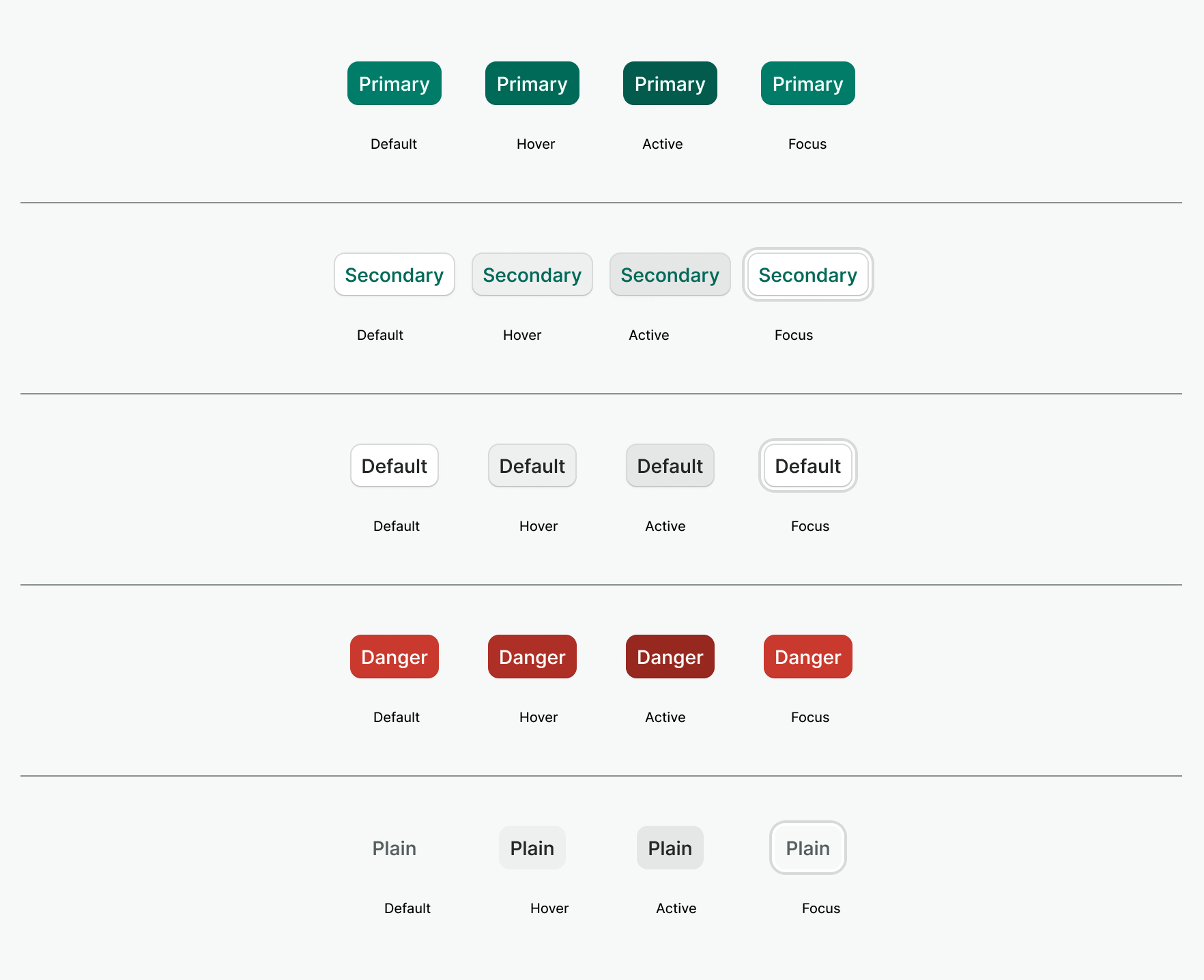The image size is (1204, 980).
Task: Click the focus-outlined Plain button
Action: tap(807, 848)
